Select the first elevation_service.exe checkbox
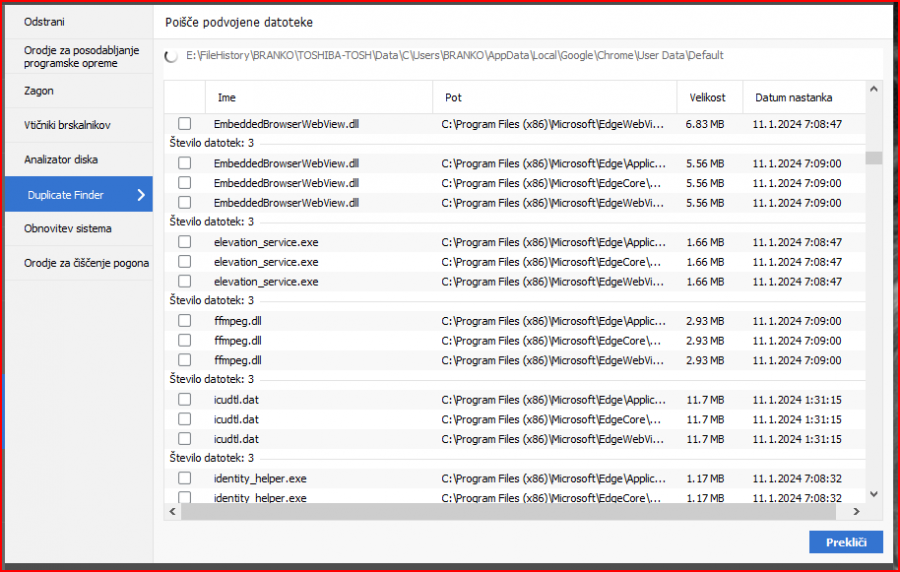The image size is (900, 572). [x=185, y=242]
